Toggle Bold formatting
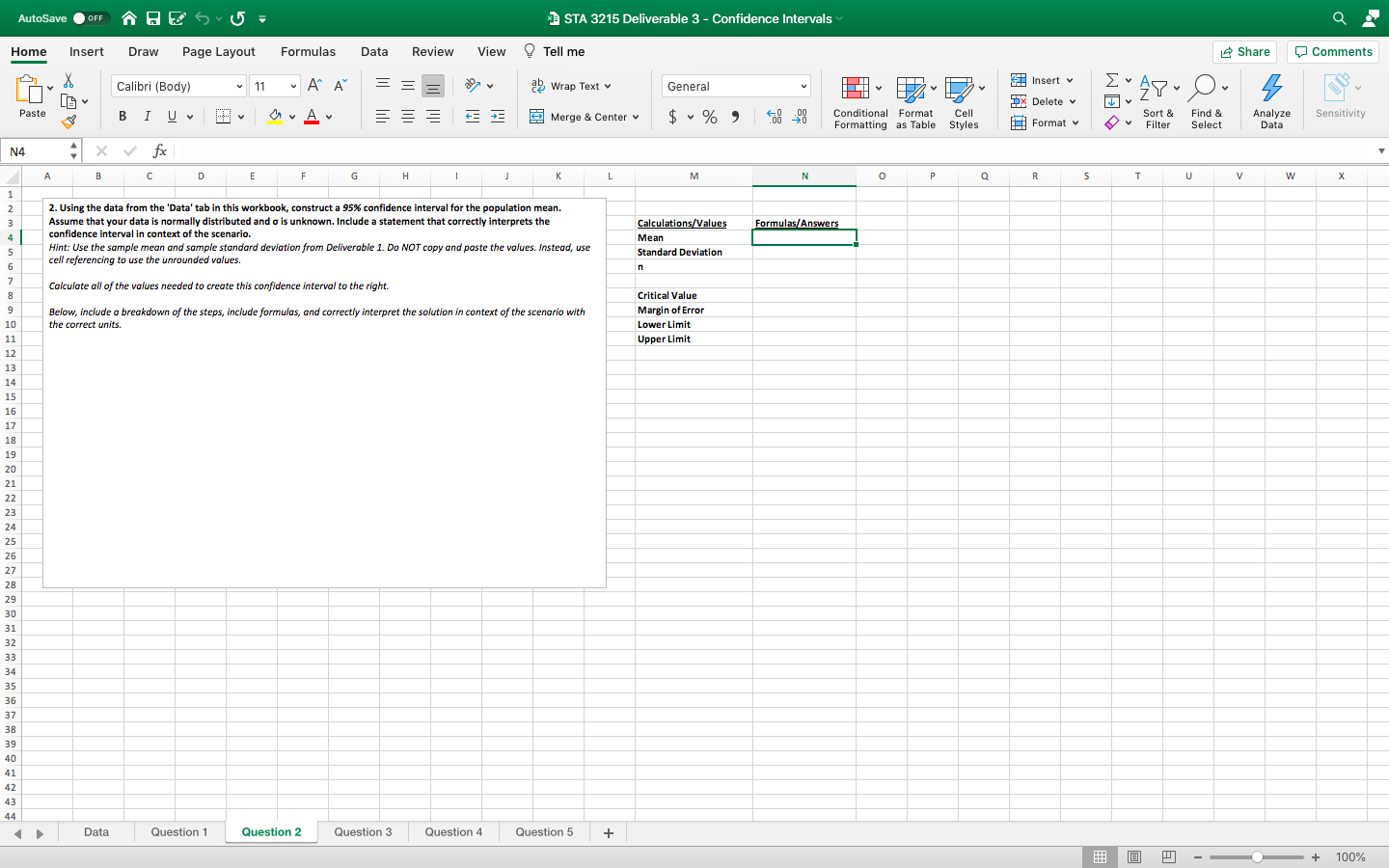The width and height of the screenshot is (1389, 868). click(x=123, y=117)
